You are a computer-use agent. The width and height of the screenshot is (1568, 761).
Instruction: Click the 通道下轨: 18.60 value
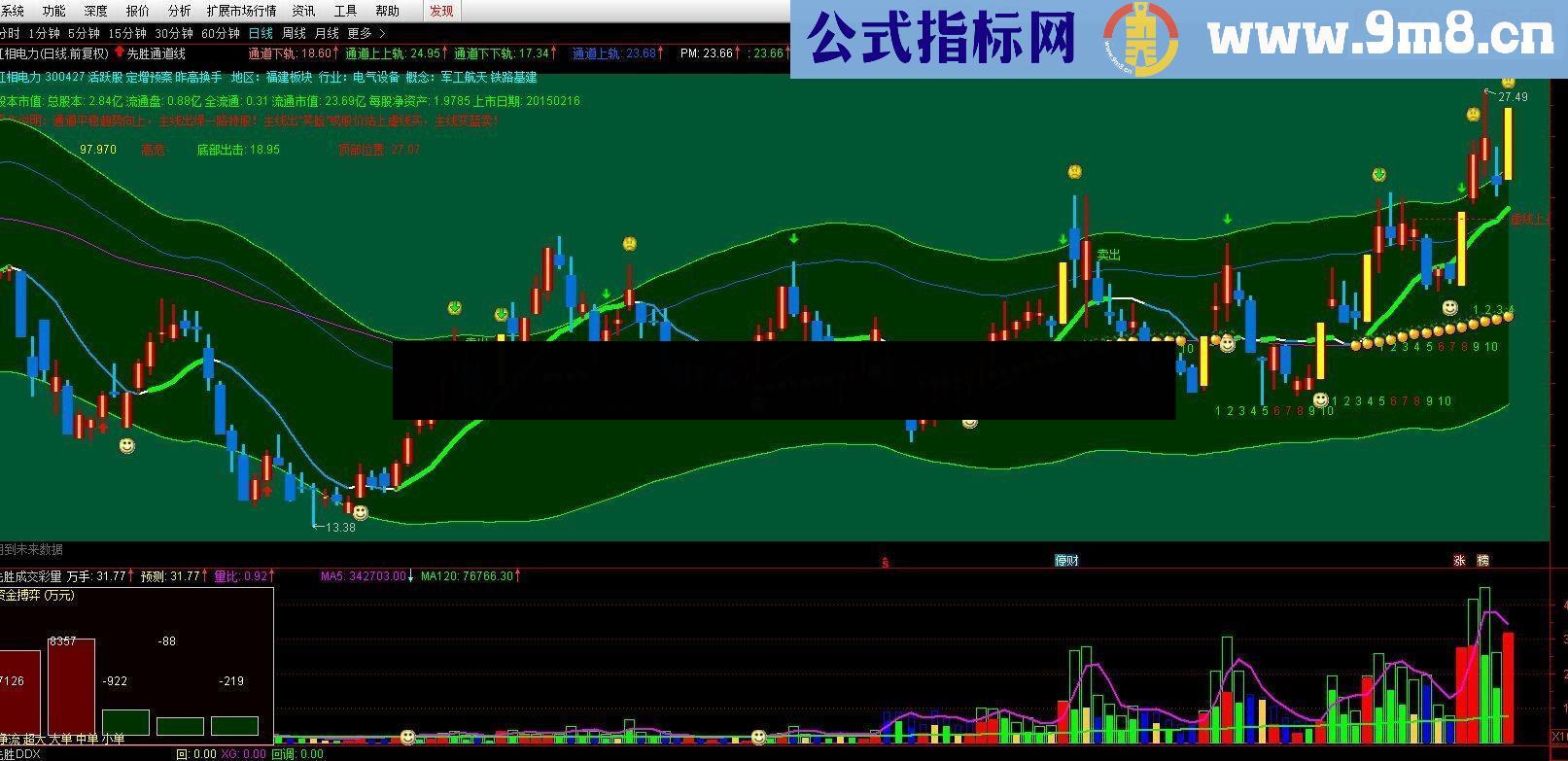(291, 53)
